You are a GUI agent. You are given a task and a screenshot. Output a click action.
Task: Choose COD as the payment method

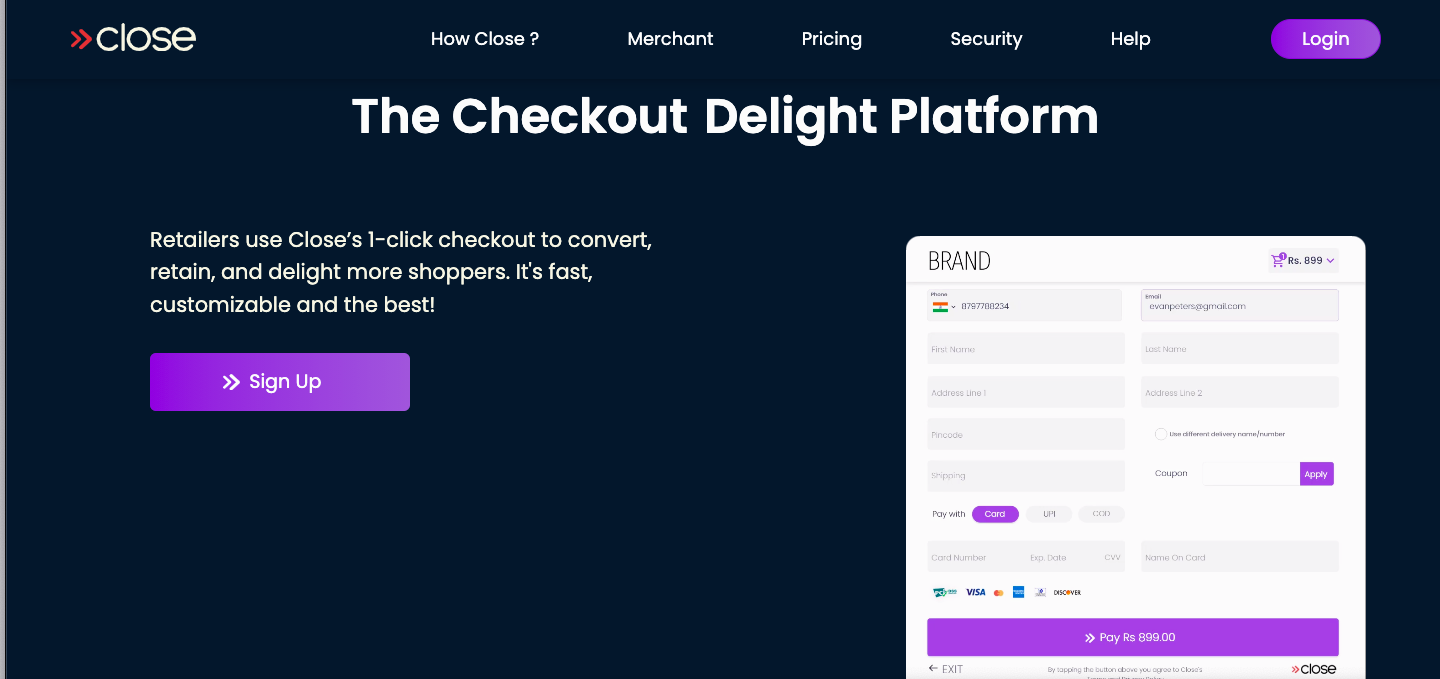[1101, 514]
